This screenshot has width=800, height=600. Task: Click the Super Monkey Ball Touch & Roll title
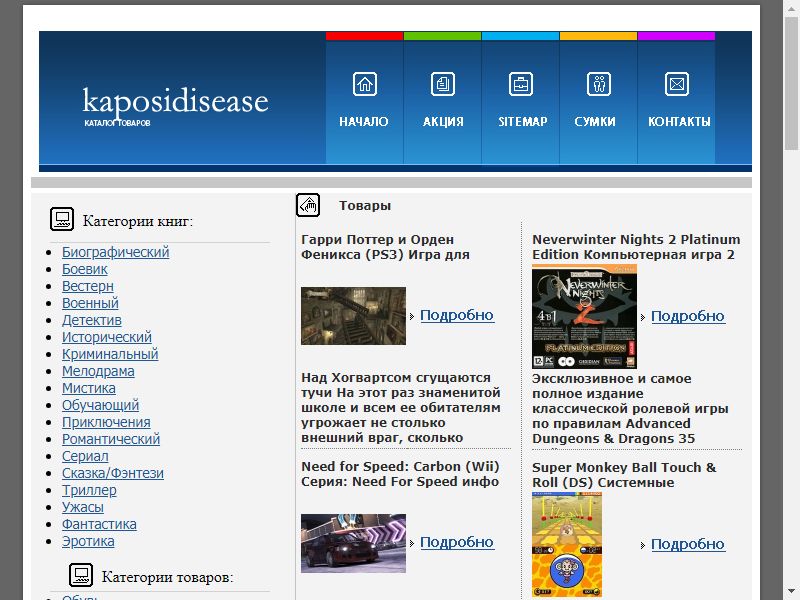tap(624, 475)
